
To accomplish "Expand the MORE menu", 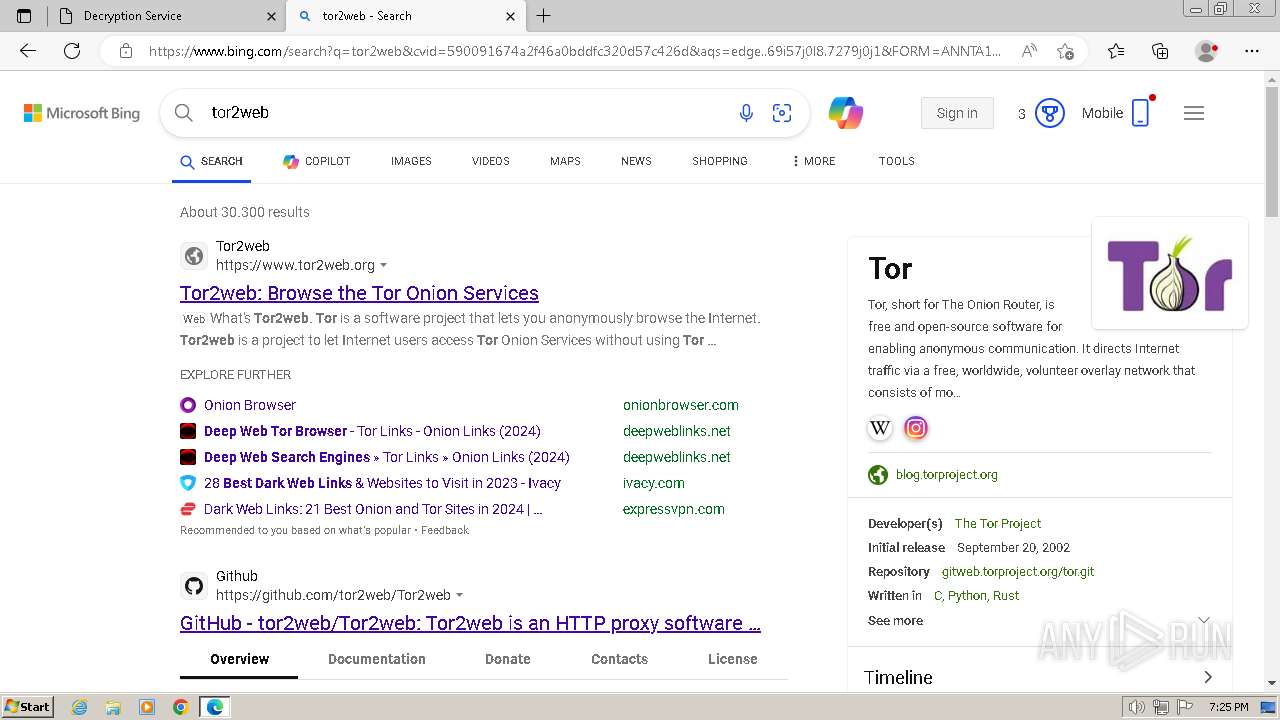I will pyautogui.click(x=813, y=161).
